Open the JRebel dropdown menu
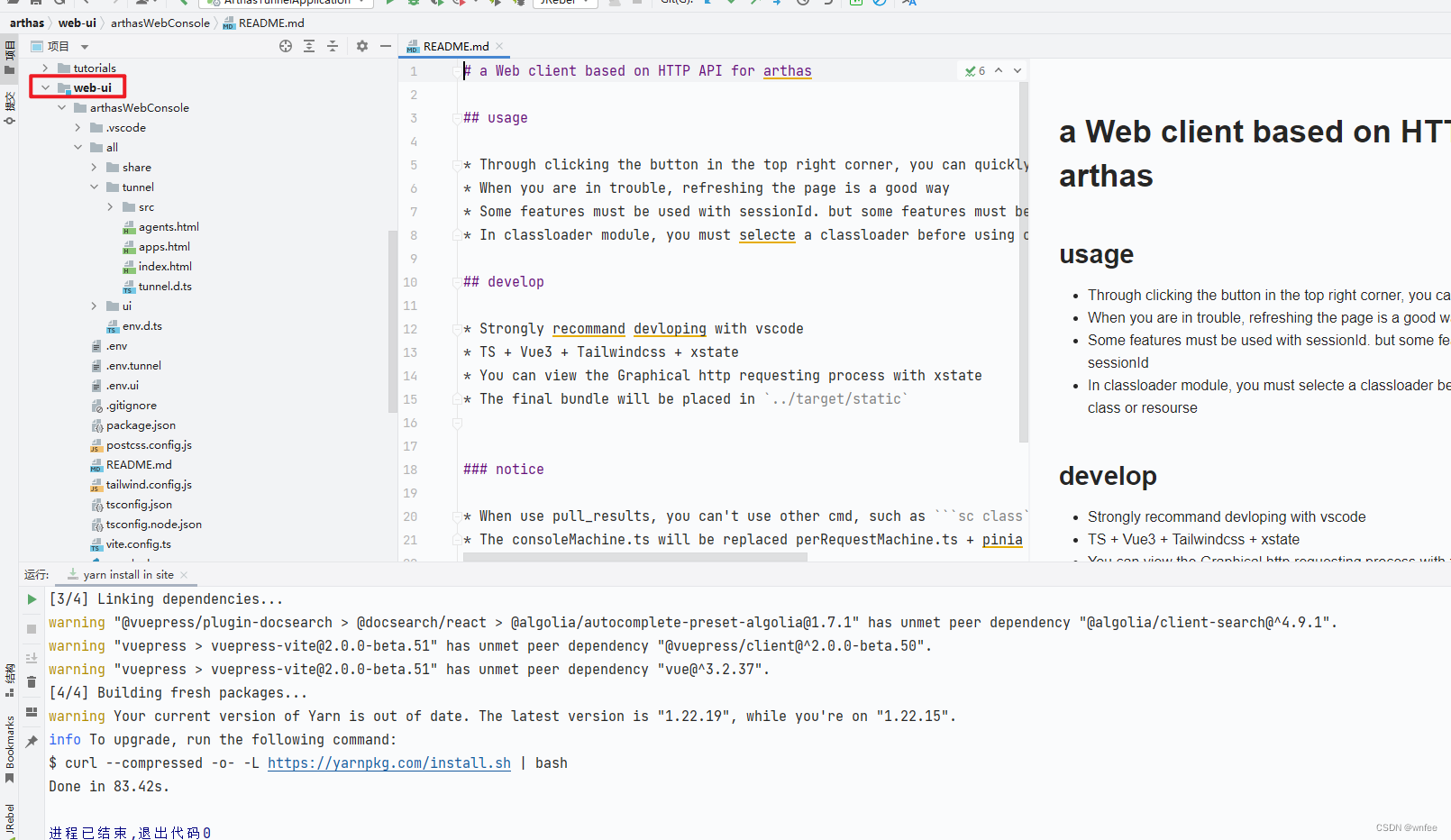This screenshot has height=840, width=1451. pos(565,3)
